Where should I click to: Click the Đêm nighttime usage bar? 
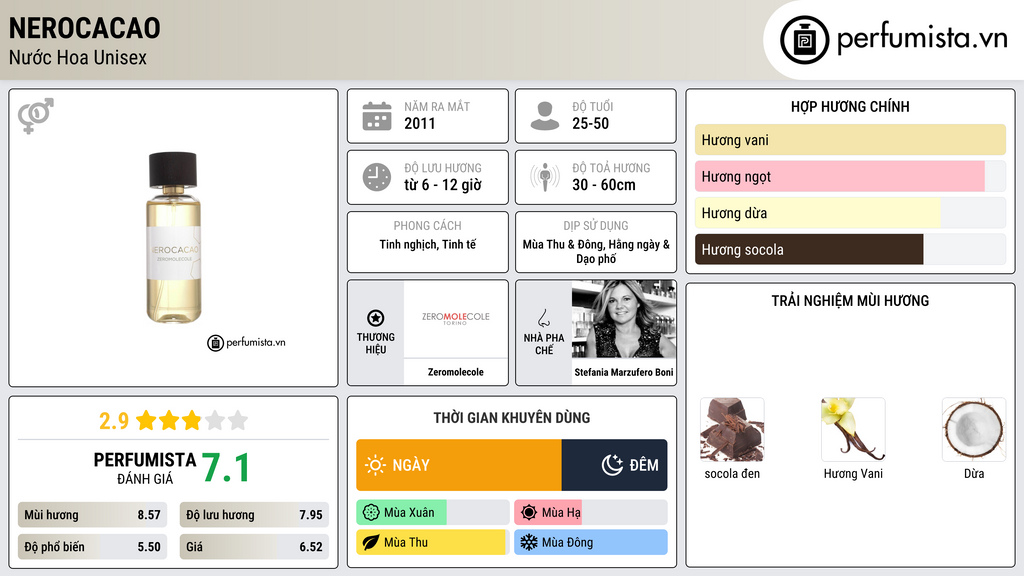615,465
